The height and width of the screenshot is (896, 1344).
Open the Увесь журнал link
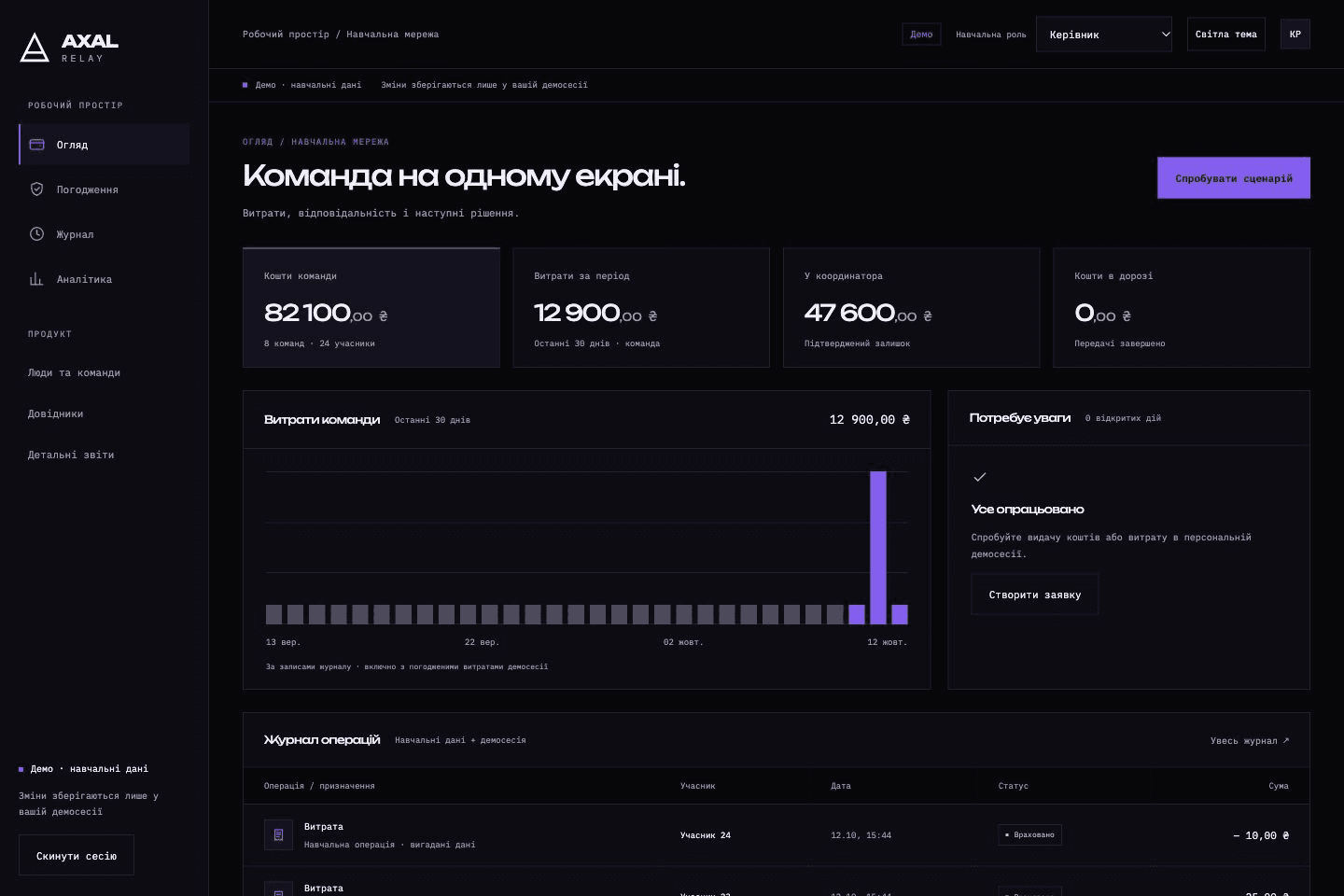pos(1250,741)
